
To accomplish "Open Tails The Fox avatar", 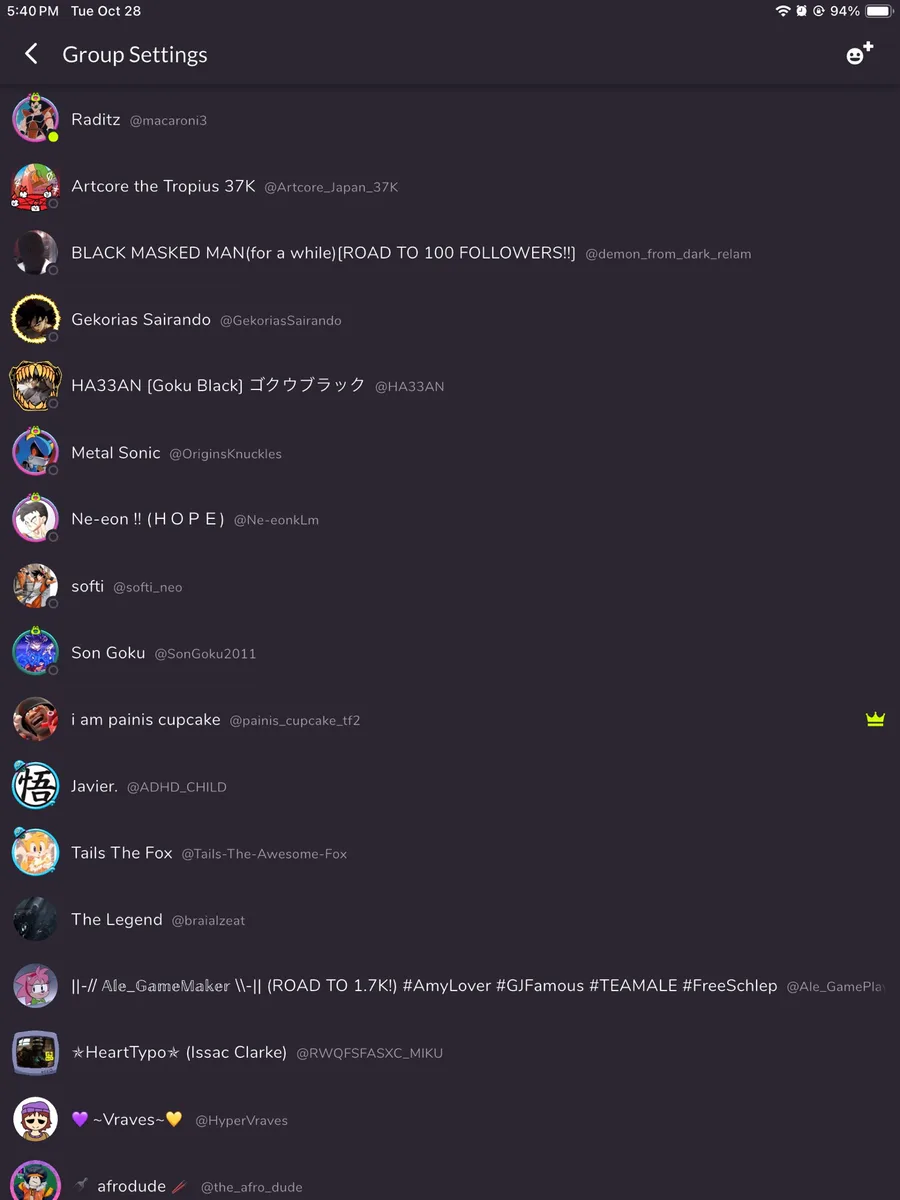I will 35,853.
